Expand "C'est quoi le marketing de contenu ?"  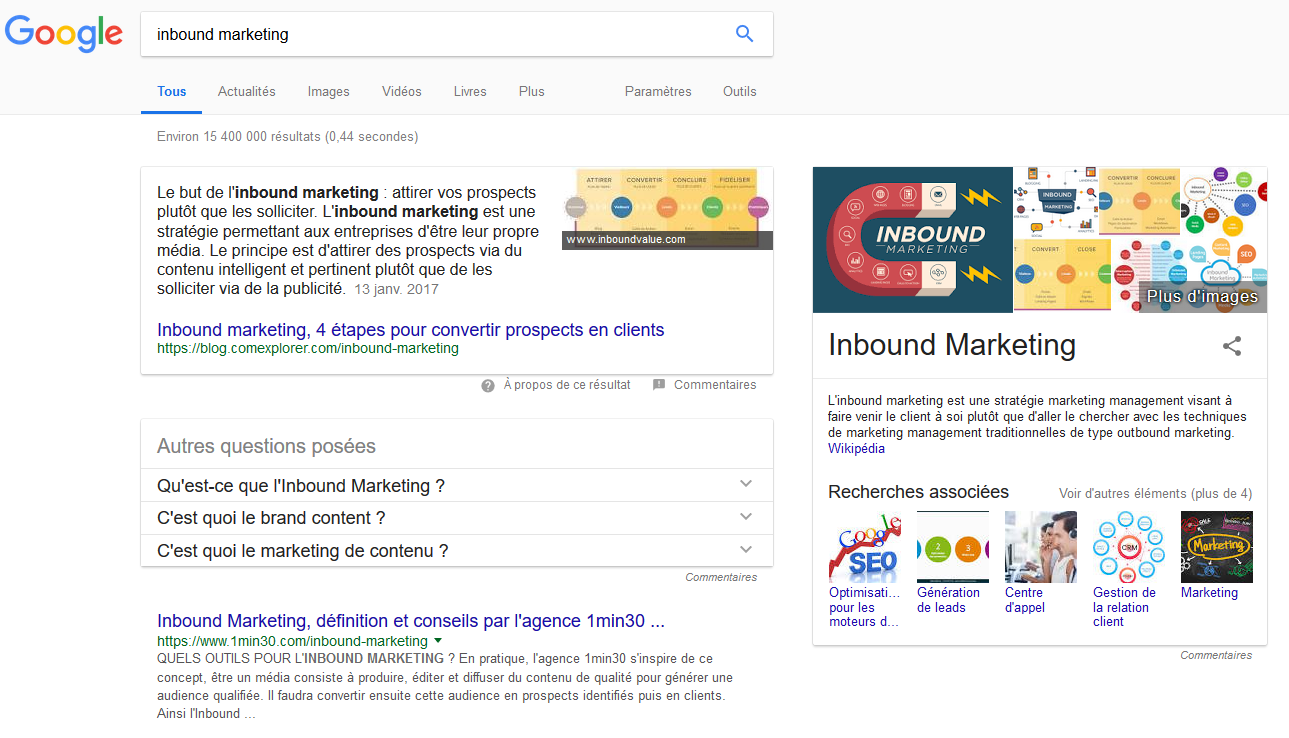click(x=457, y=550)
